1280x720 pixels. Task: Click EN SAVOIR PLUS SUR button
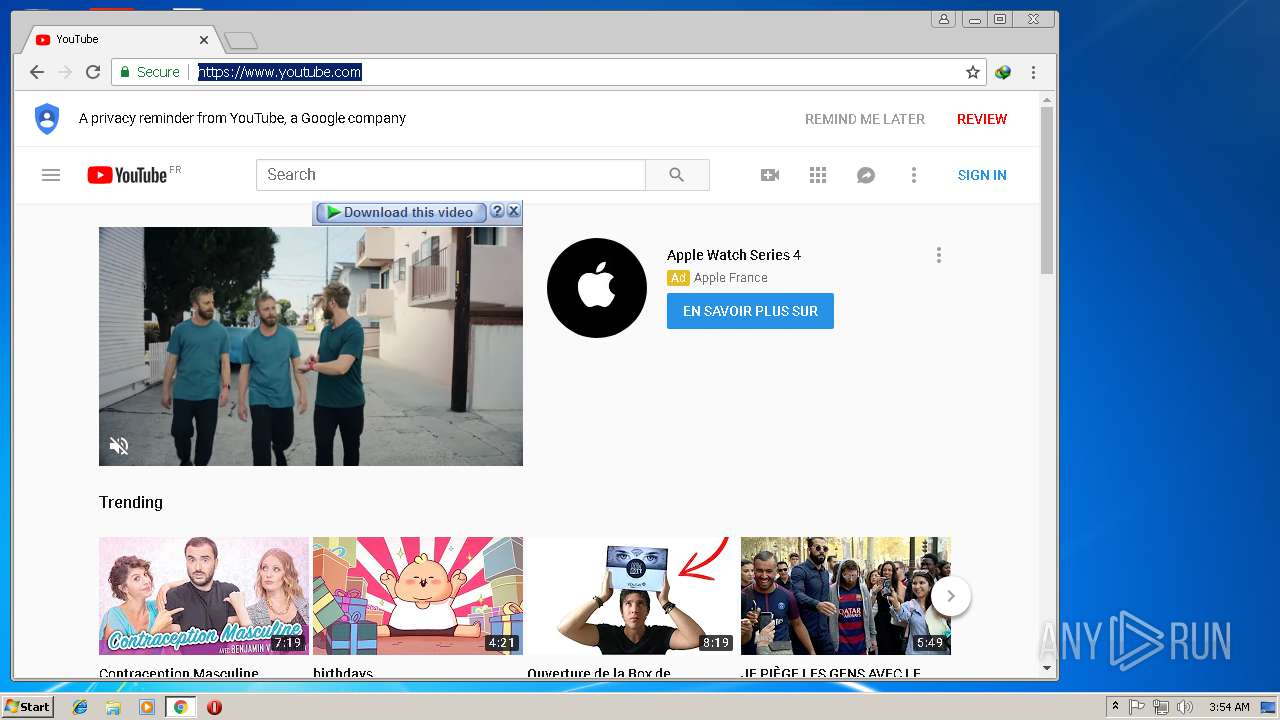(x=750, y=311)
